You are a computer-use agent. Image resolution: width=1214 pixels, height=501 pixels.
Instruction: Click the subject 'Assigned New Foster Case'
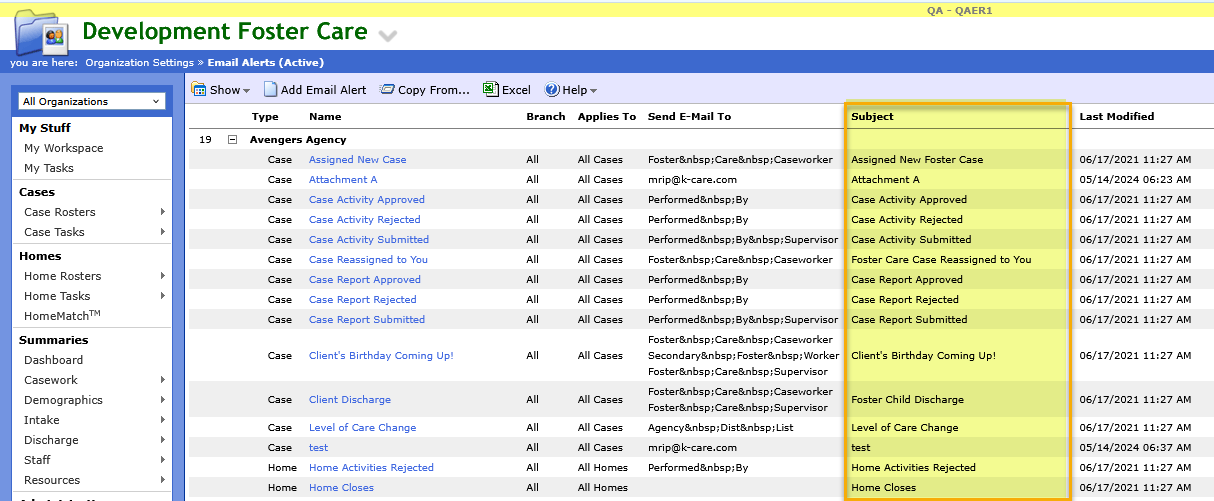tap(917, 160)
